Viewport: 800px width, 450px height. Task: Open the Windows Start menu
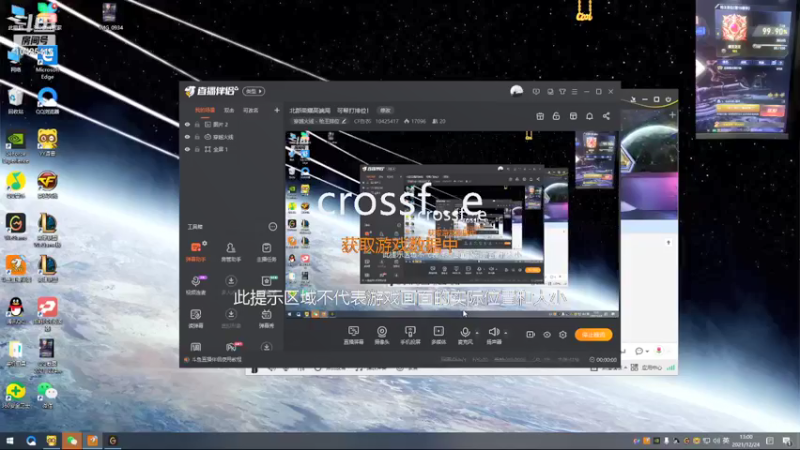[10, 441]
